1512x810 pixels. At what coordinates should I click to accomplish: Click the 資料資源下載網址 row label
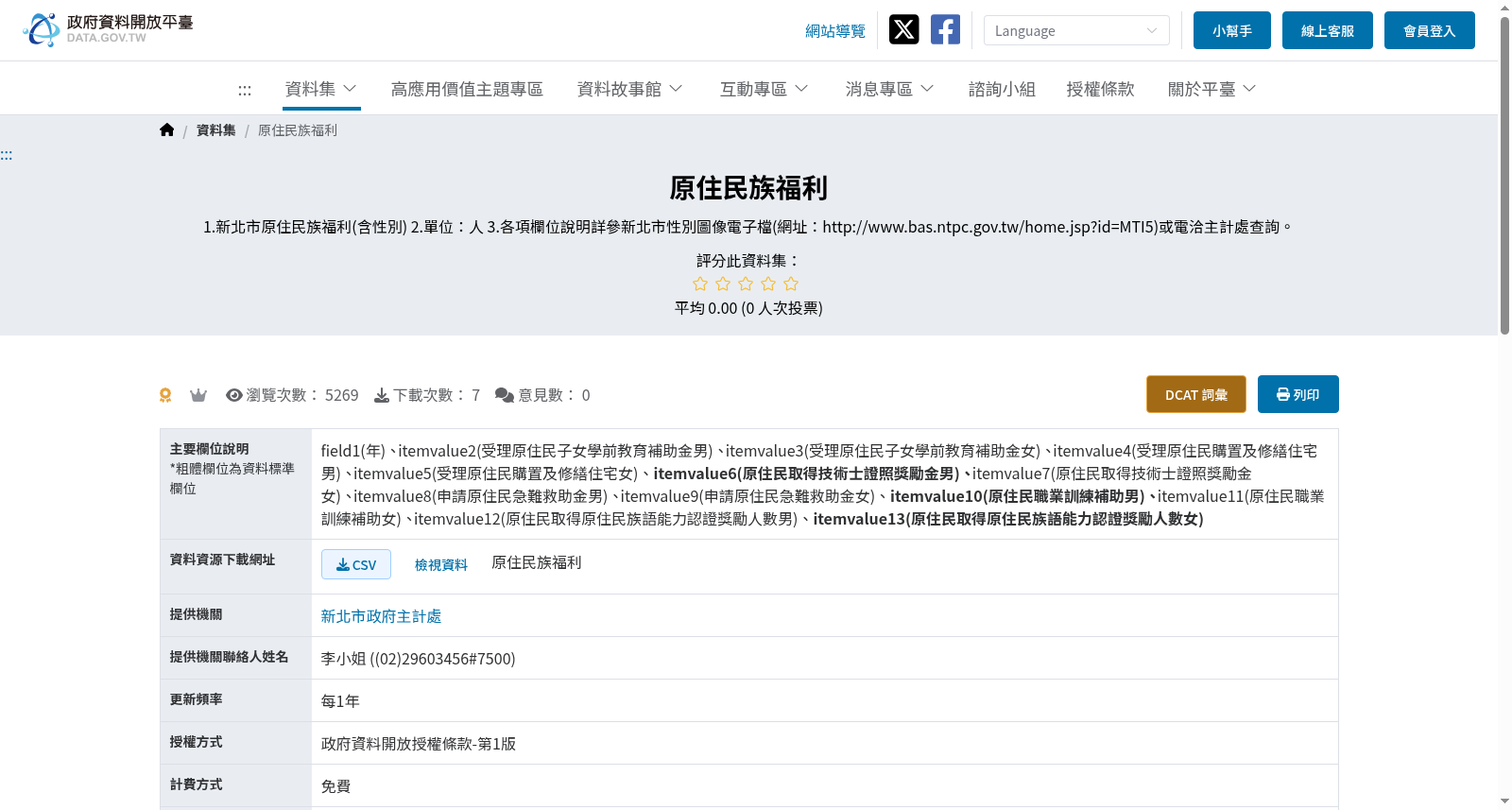click(223, 560)
